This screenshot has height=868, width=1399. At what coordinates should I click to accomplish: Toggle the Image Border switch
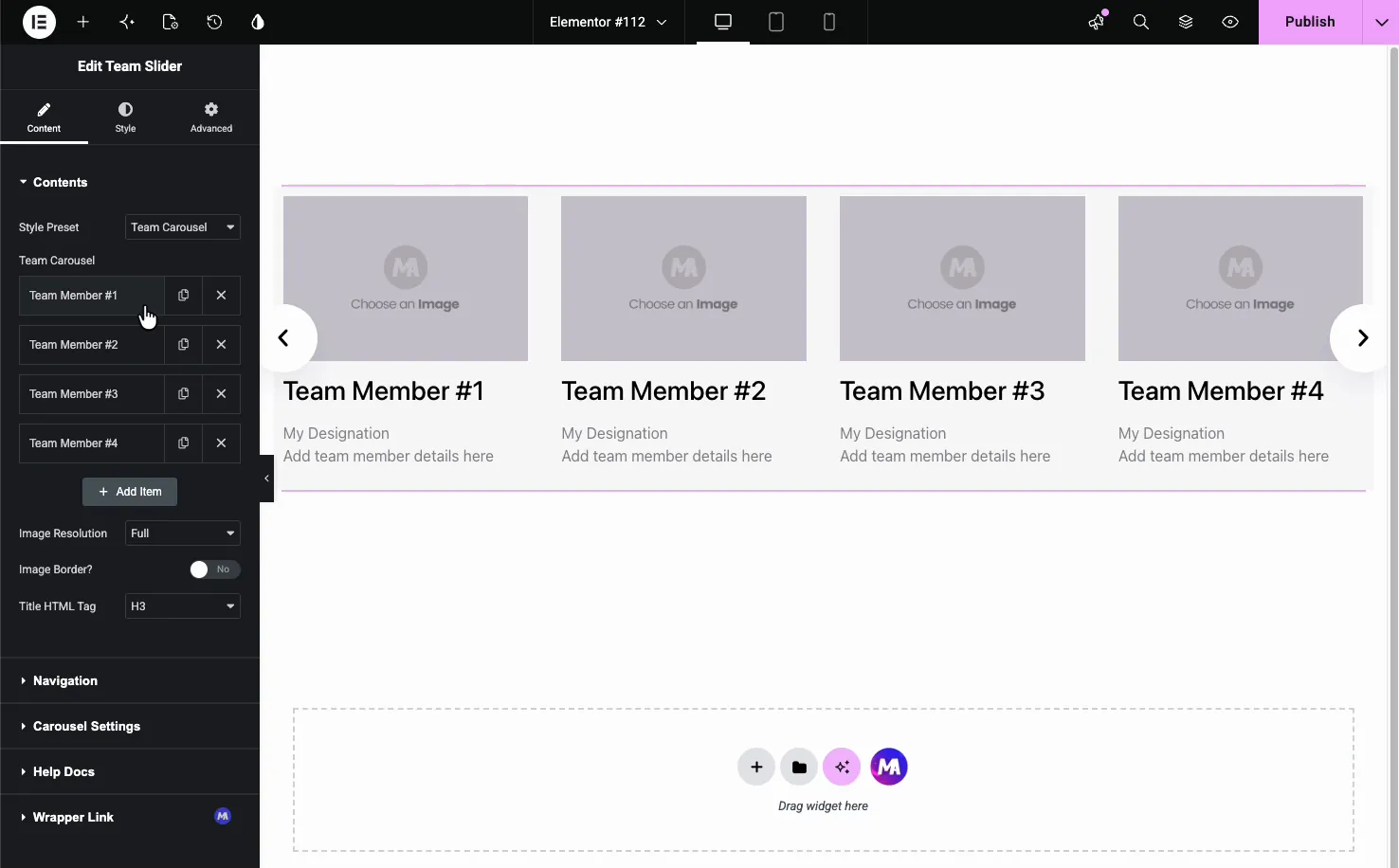215,570
